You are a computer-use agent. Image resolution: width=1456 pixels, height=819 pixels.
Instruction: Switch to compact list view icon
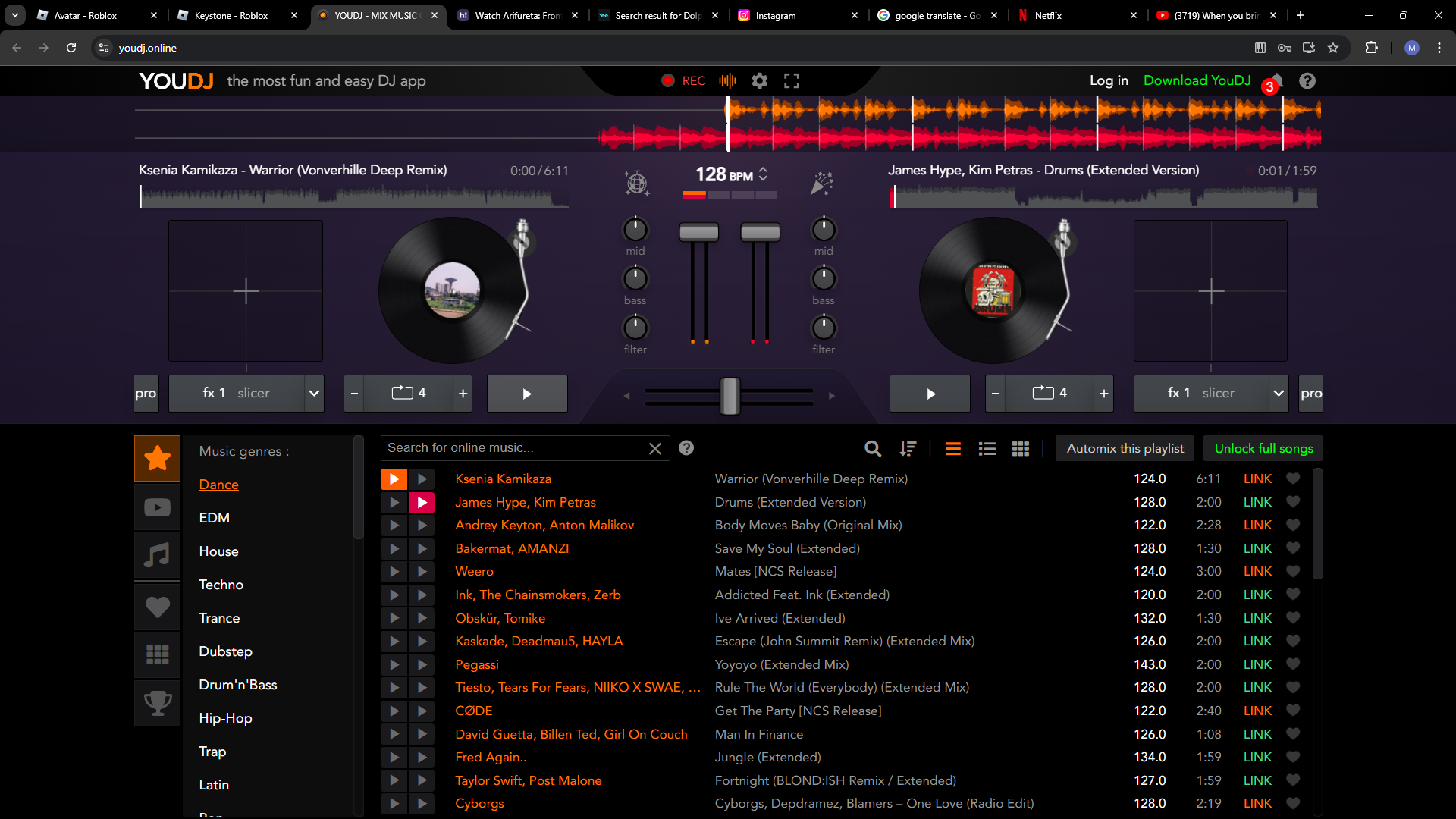coord(953,449)
